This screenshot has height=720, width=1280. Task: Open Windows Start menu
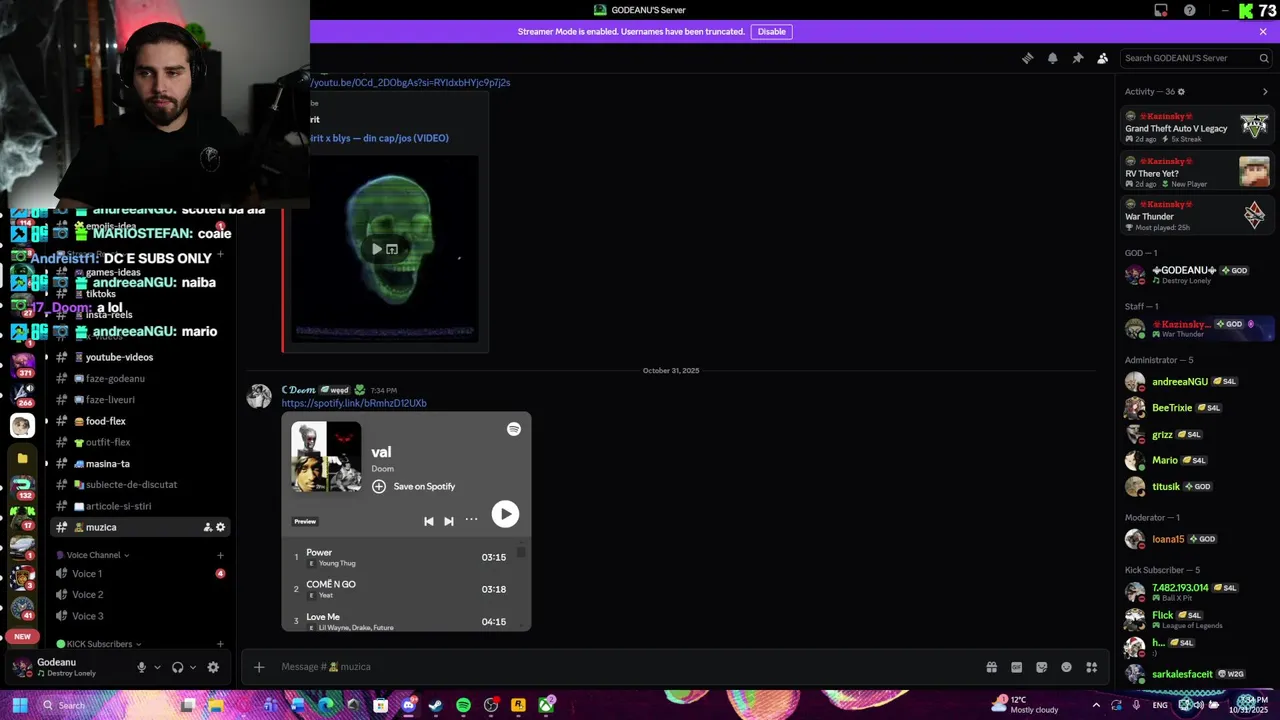coord(19,705)
